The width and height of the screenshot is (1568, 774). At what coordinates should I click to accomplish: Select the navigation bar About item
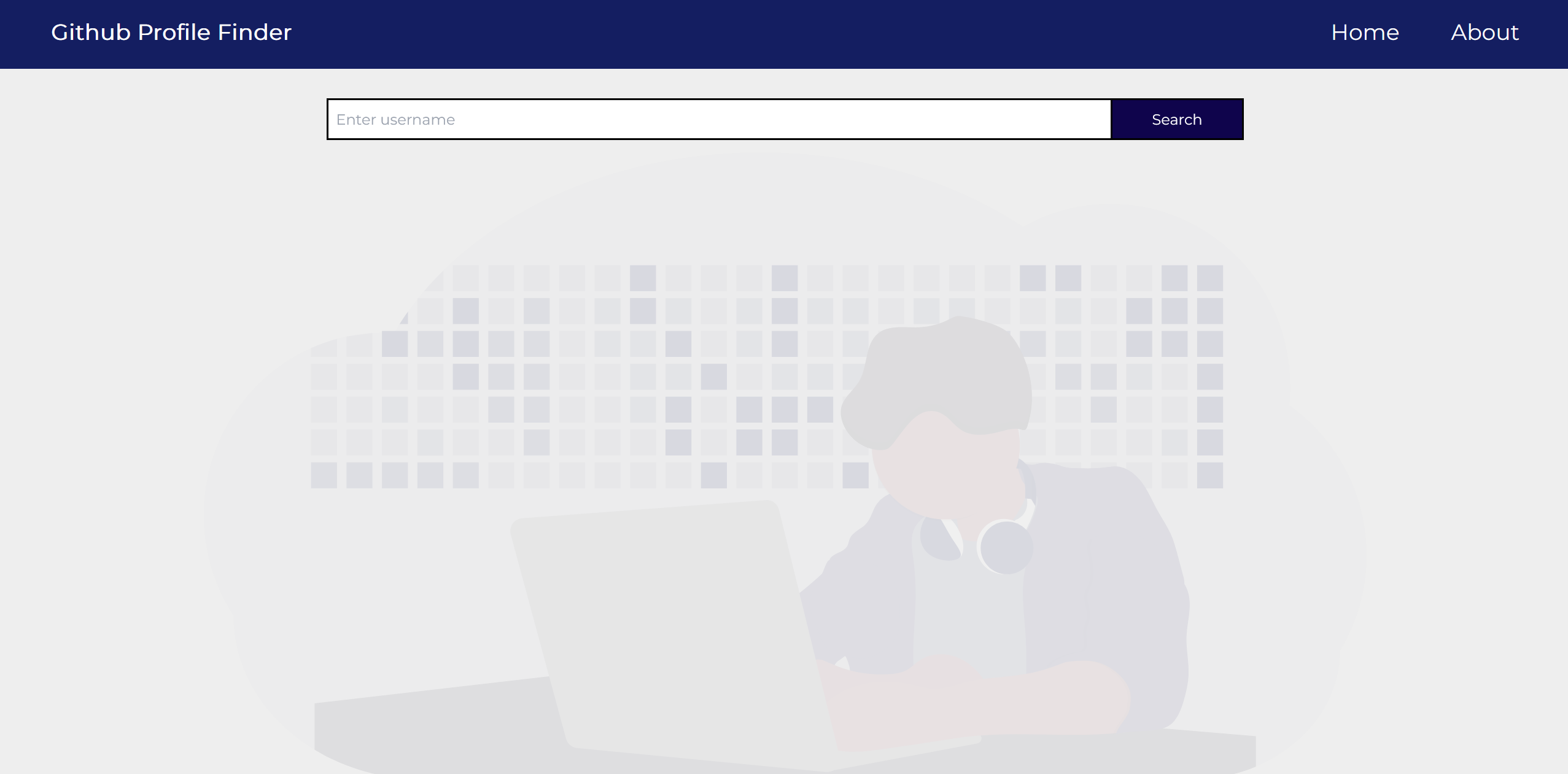[1484, 32]
